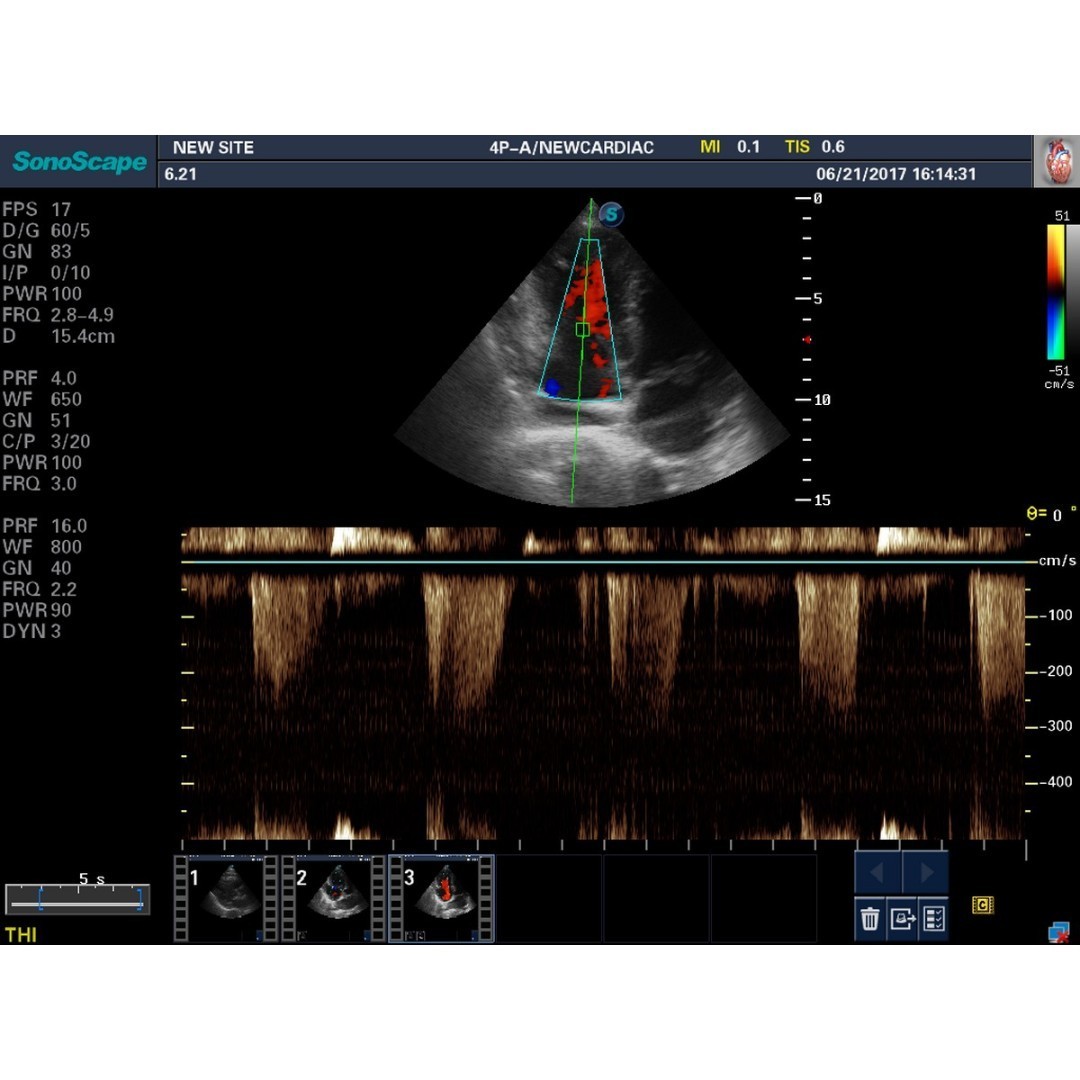
Task: Click the color velocity scale bar
Action: pyautogui.click(x=1055, y=292)
